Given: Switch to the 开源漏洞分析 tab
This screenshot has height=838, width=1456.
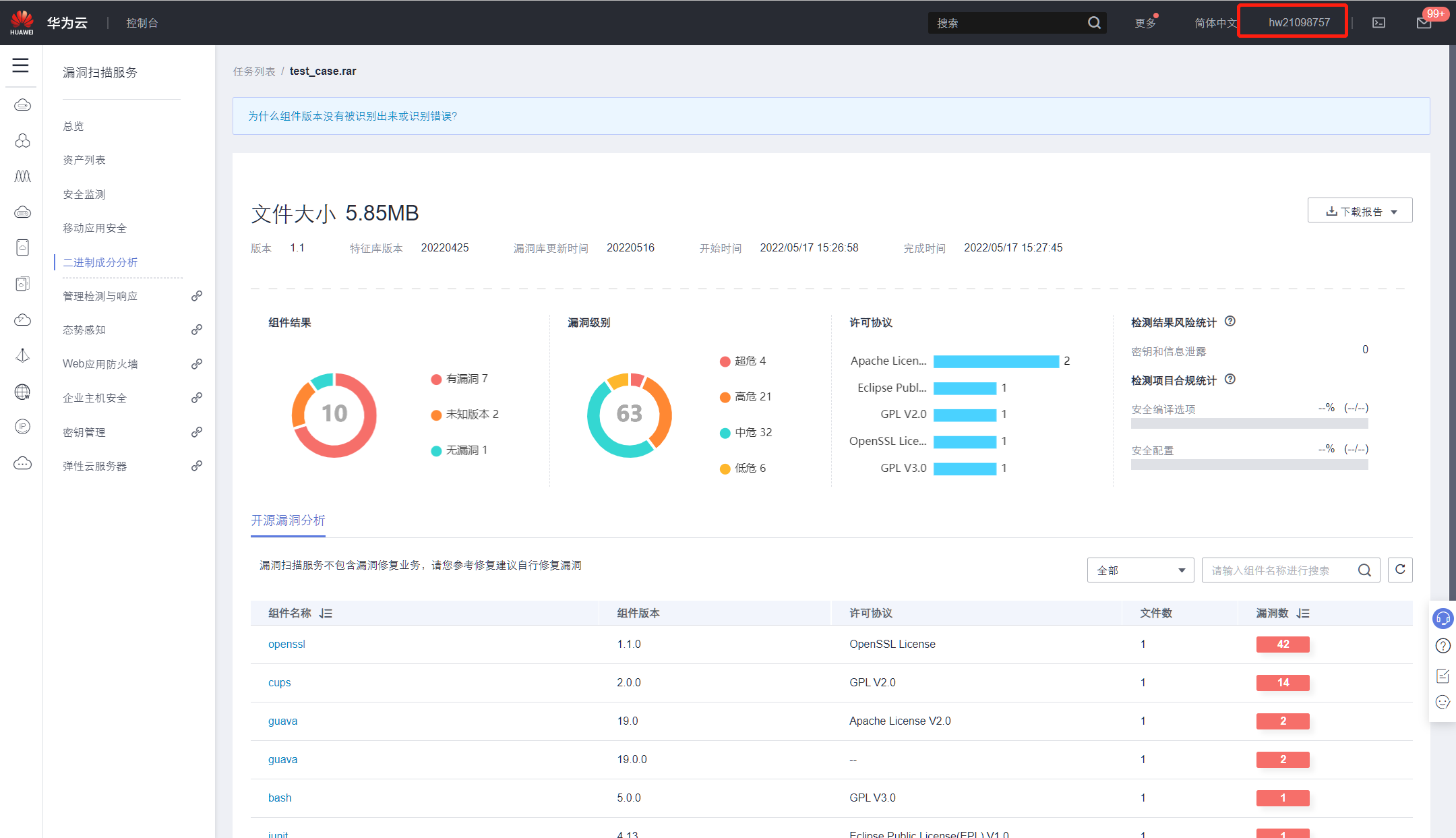Looking at the screenshot, I should pos(288,520).
